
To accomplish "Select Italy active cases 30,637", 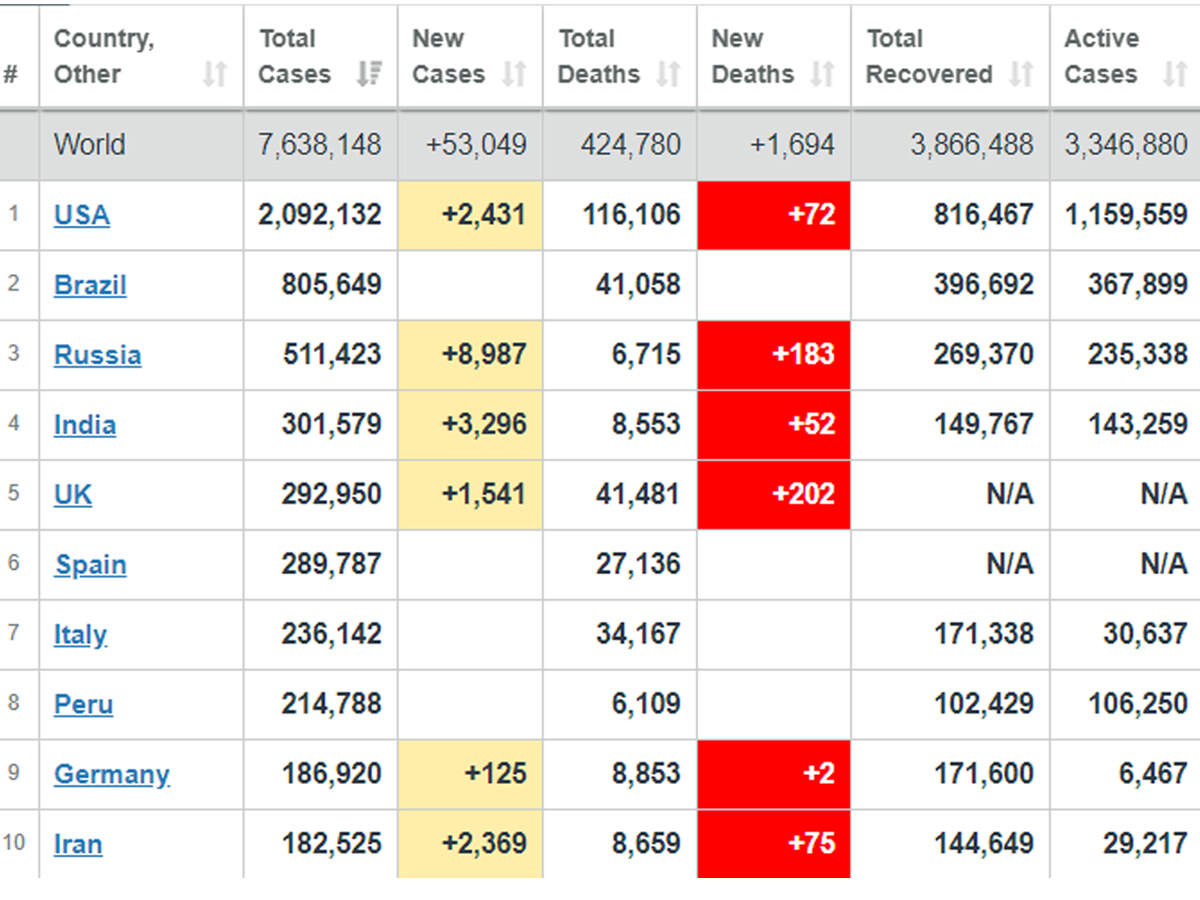I will [1146, 635].
